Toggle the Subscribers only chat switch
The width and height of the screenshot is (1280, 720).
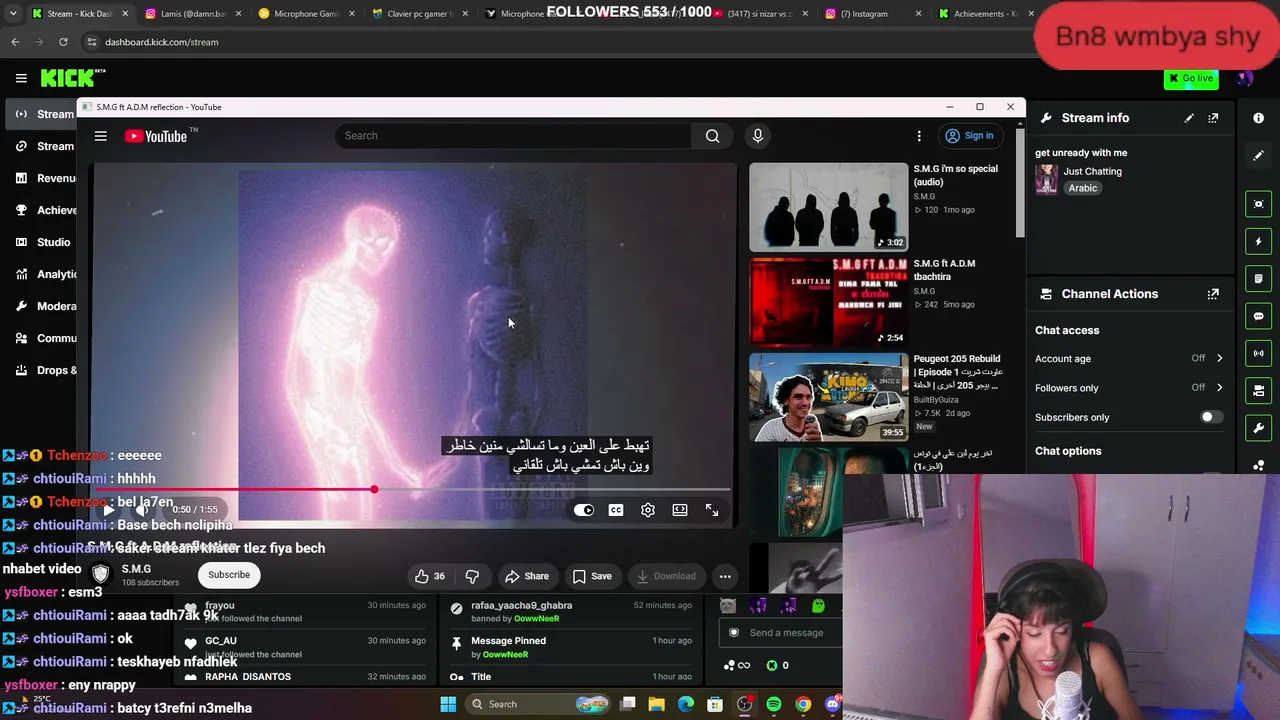1210,417
